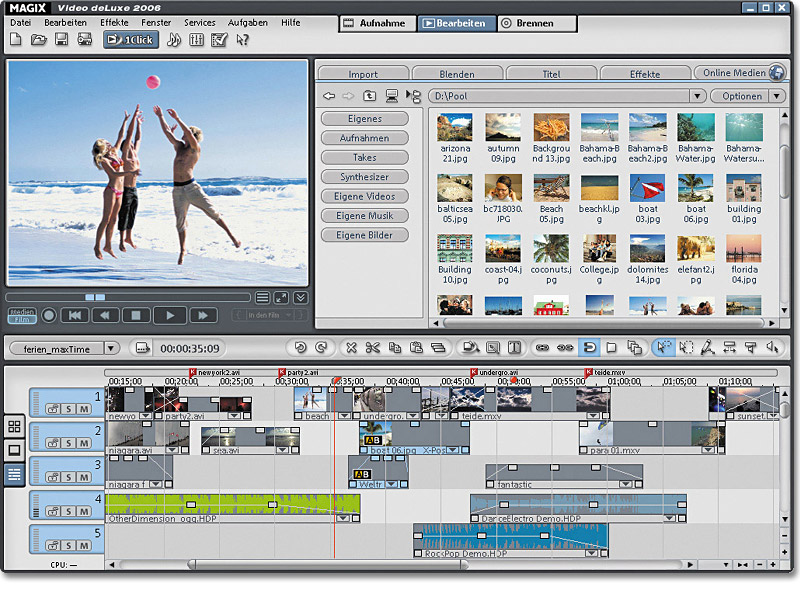Image resolution: width=800 pixels, height=600 pixels.
Task: Open a project with the folder icon
Action: tap(38, 39)
